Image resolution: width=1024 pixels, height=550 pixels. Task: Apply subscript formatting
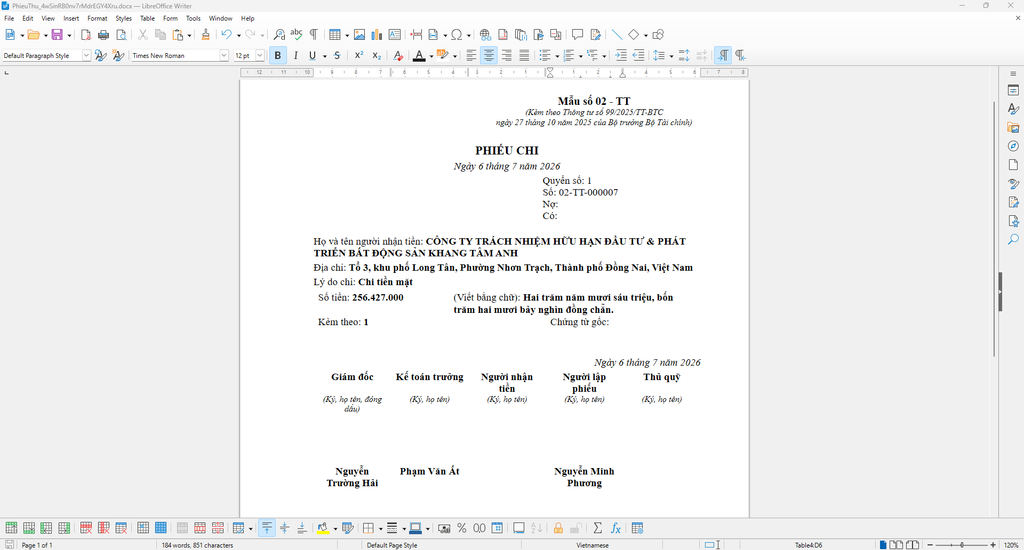click(376, 56)
